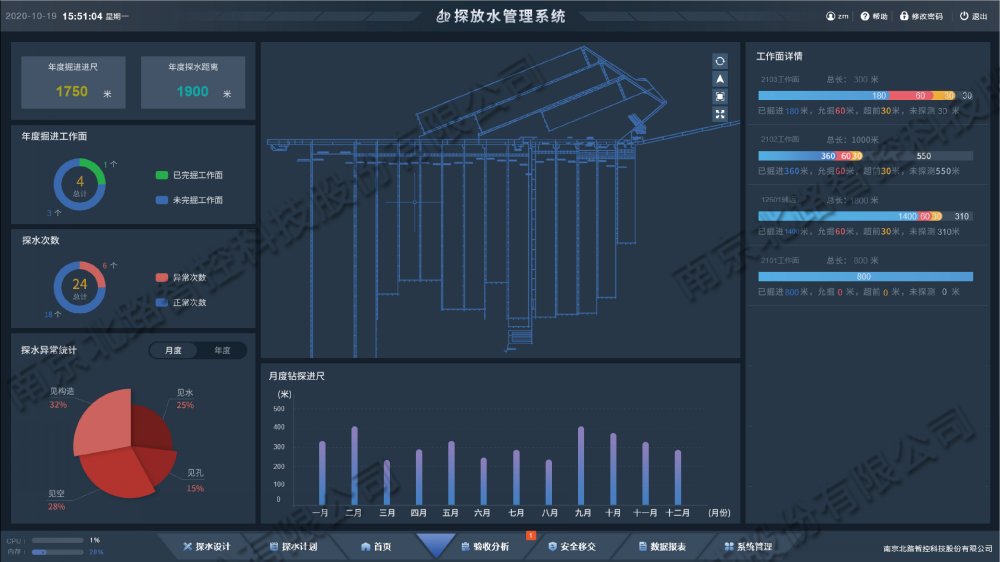Open the 帮助 help icon
This screenshot has height=562, width=1000.
[865, 16]
